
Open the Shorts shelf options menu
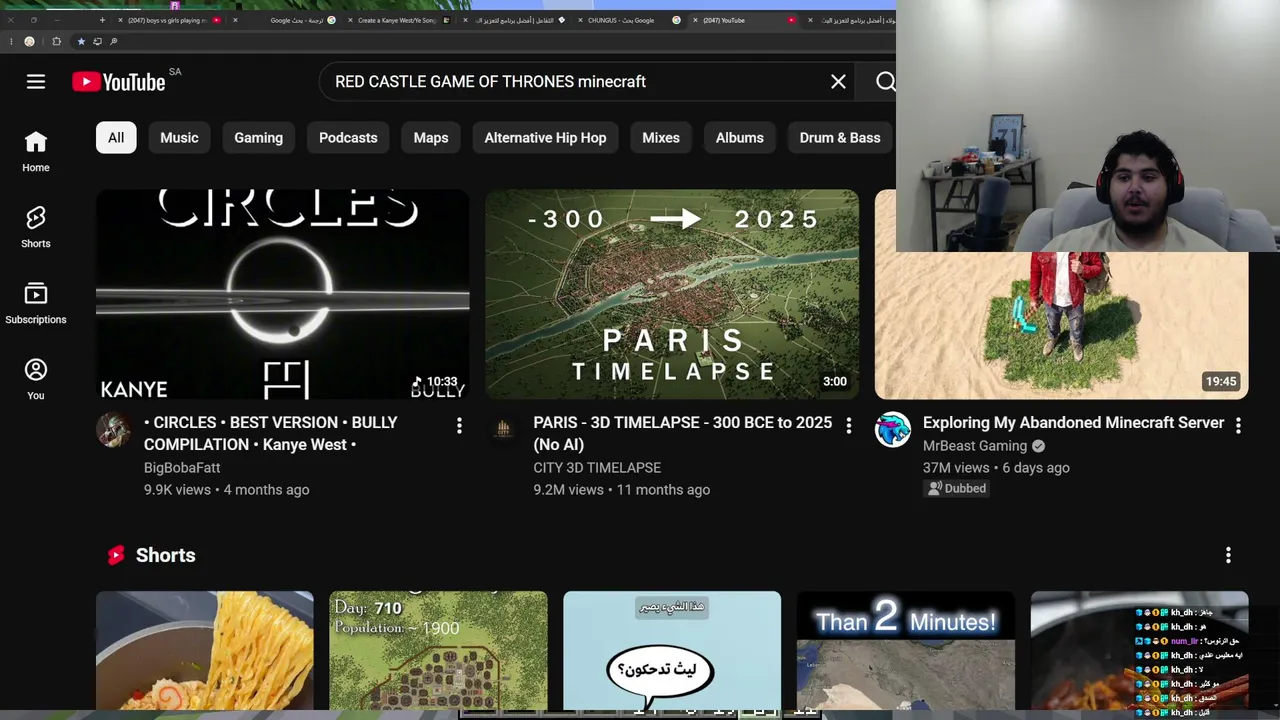click(x=1228, y=555)
